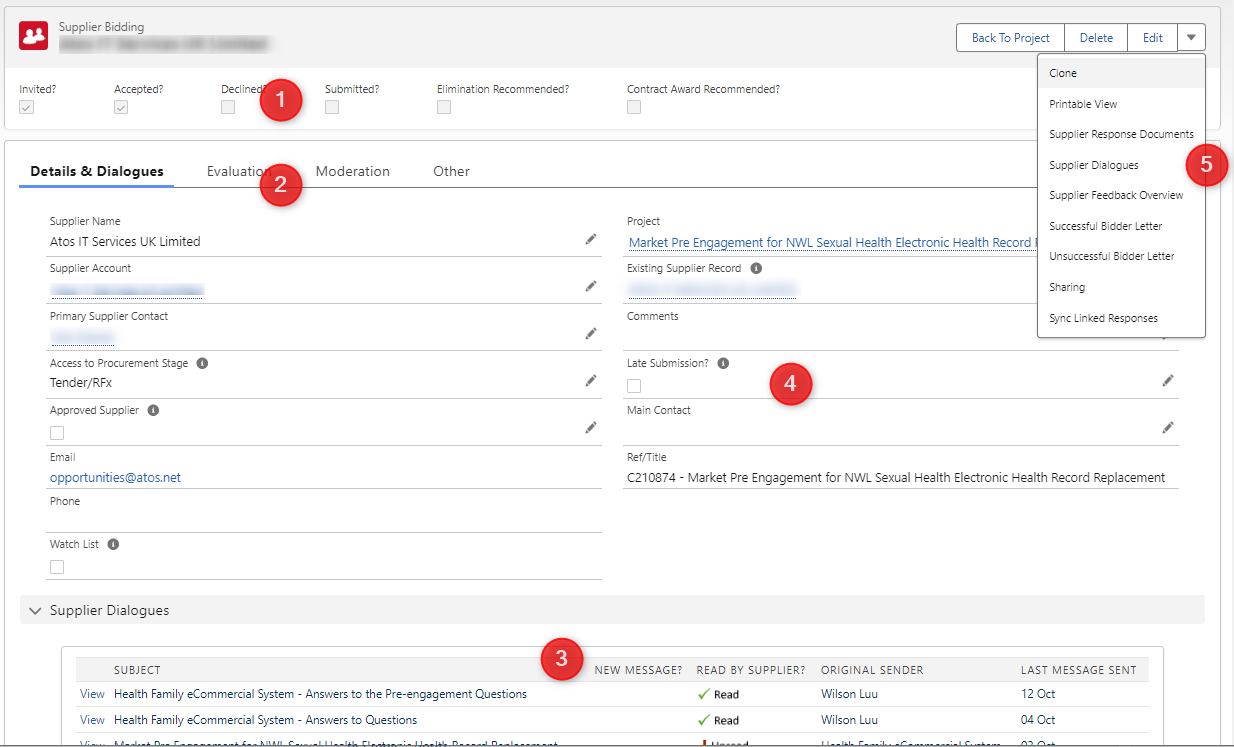This screenshot has width=1234, height=747.
Task: Collapse the Supplier Dialogues section
Action: [x=35, y=610]
